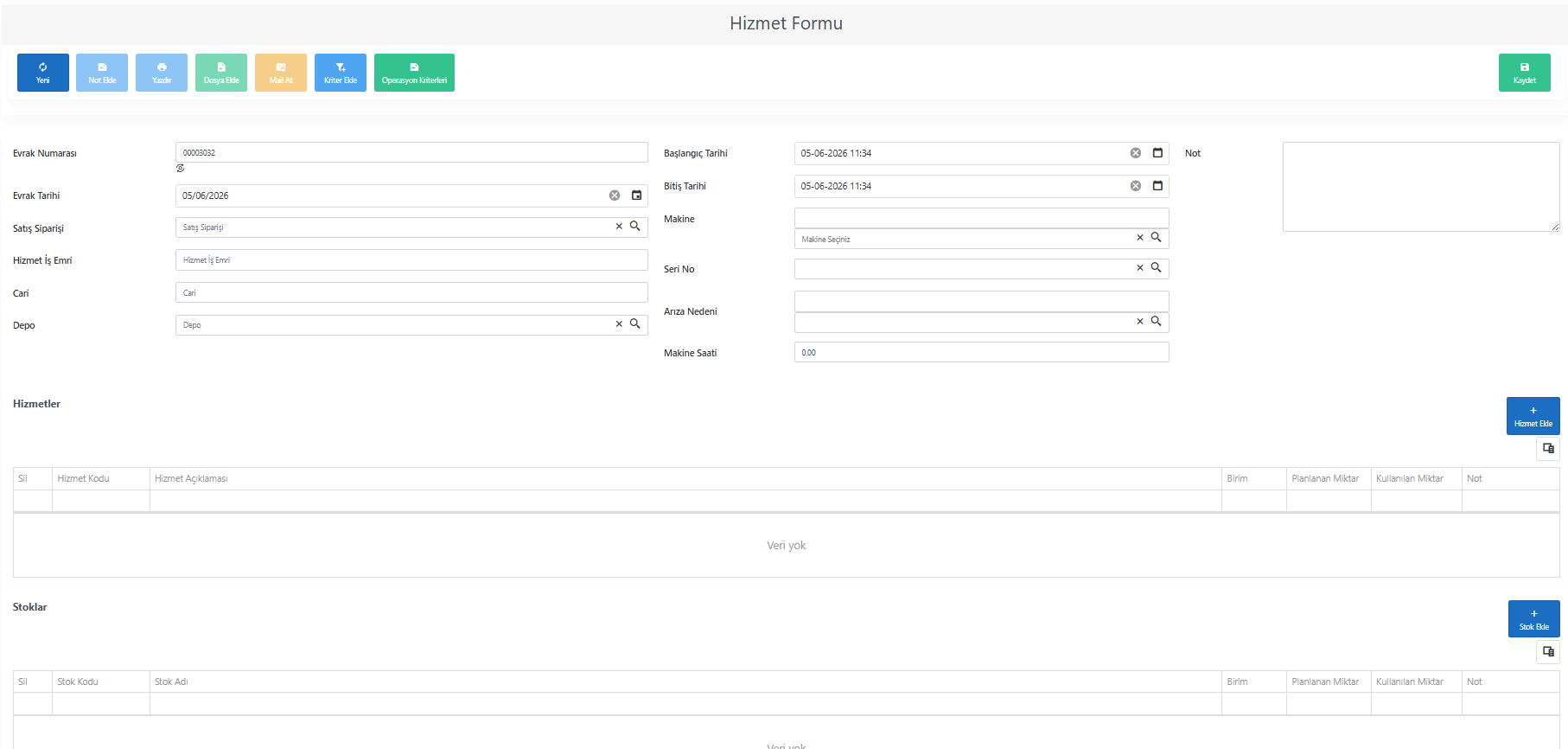1568x749 pixels.
Task: Open Başlangıç Tarihi calendar
Action: [x=1158, y=153]
